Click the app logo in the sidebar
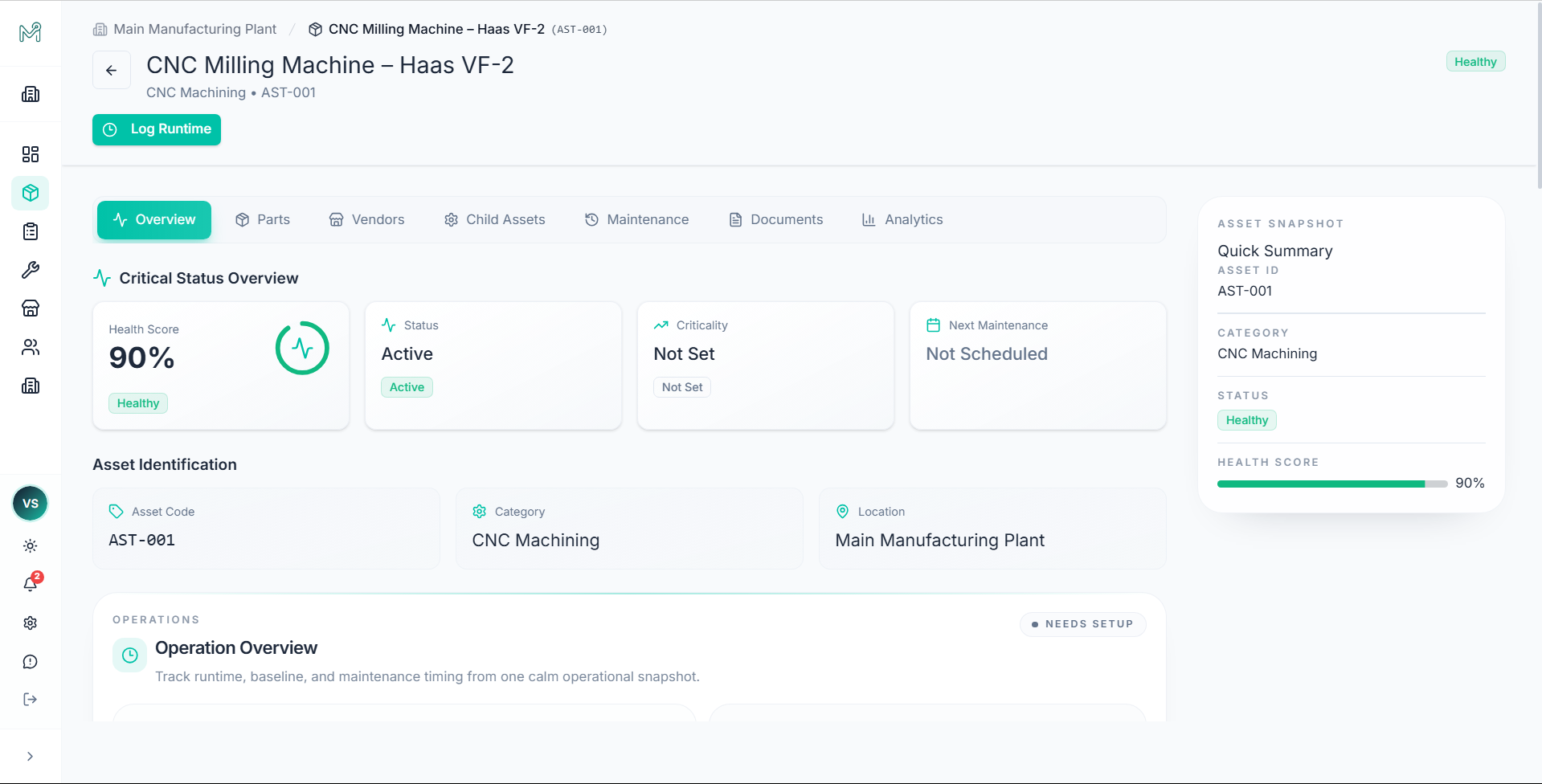The image size is (1542, 784). click(30, 32)
